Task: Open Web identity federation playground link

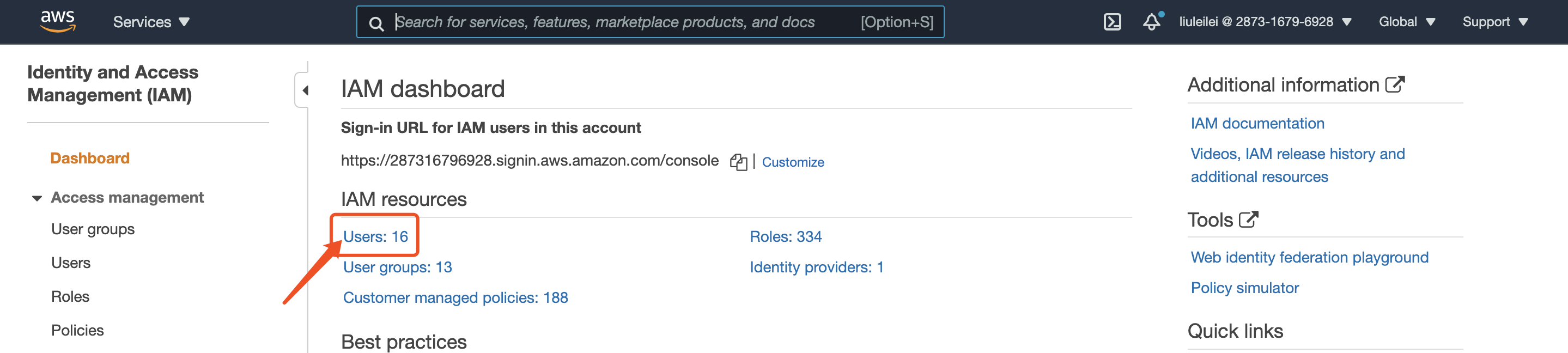Action: (x=1309, y=258)
